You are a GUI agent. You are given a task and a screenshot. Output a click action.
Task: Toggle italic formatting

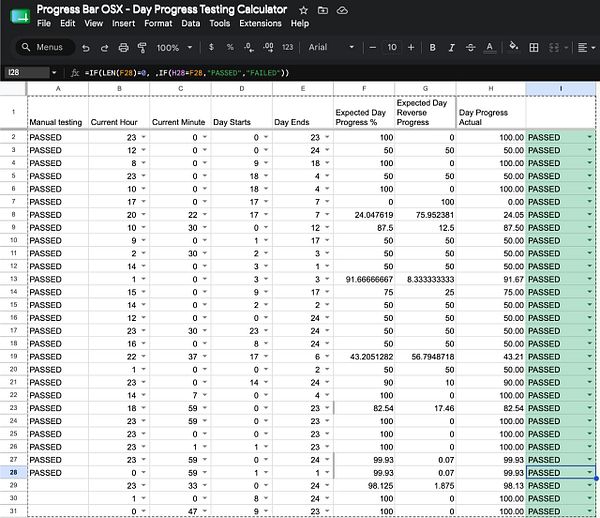point(452,47)
